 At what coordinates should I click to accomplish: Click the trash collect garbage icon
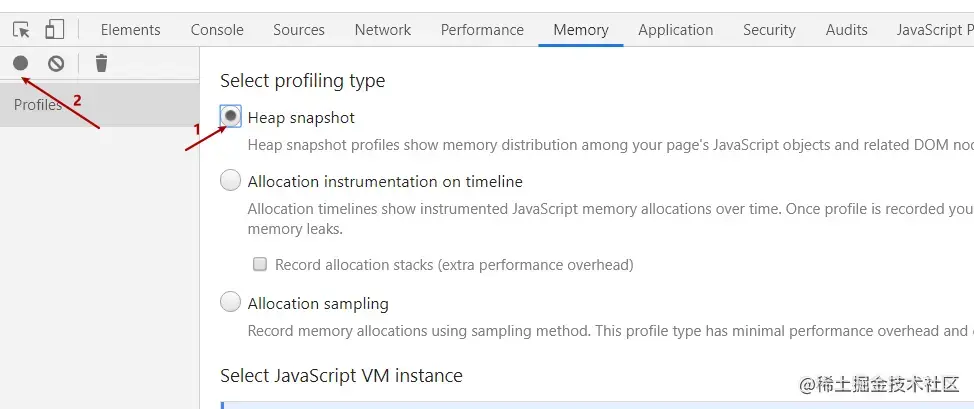101,64
